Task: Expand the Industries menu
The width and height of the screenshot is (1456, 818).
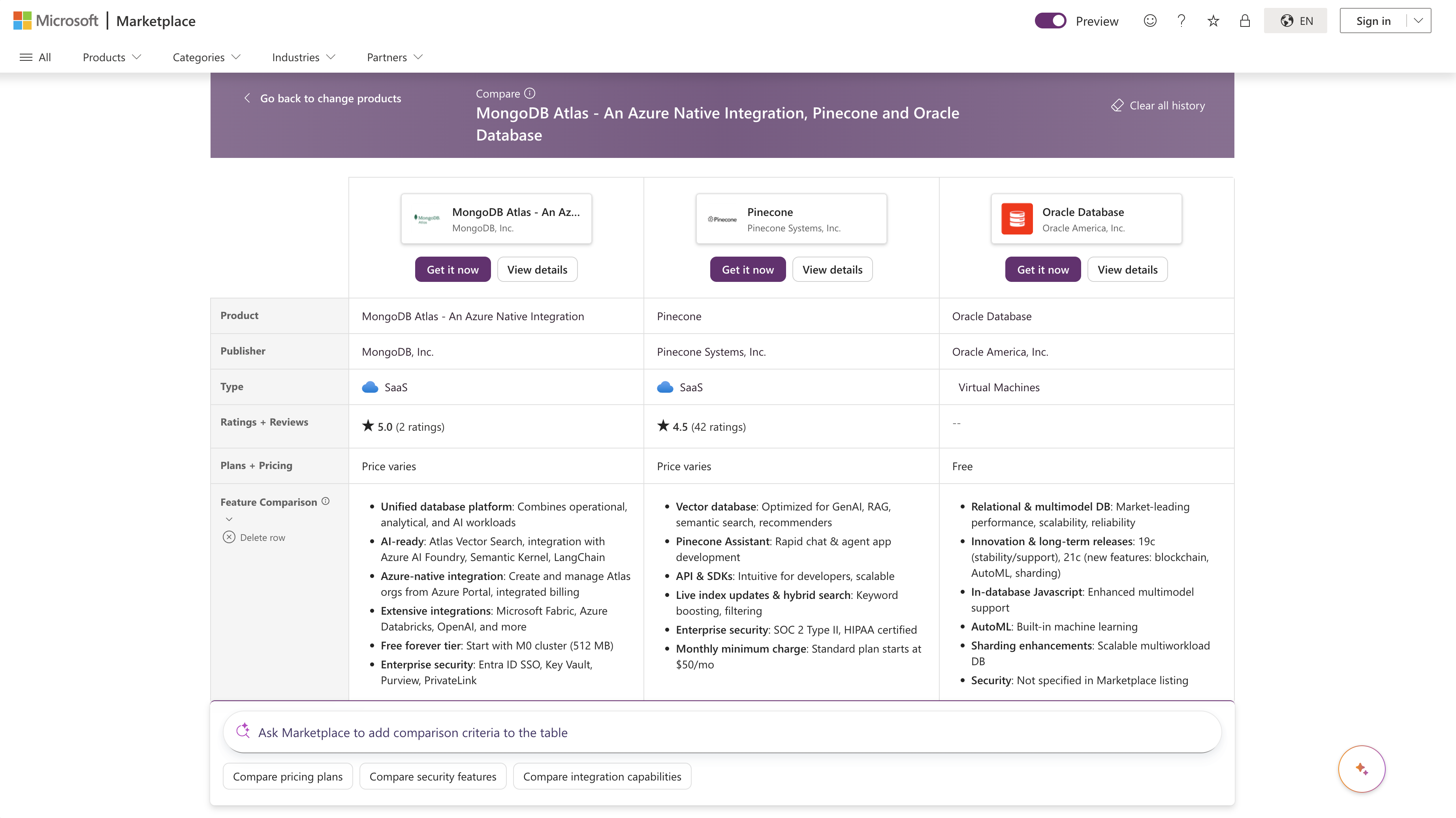Action: tap(304, 57)
